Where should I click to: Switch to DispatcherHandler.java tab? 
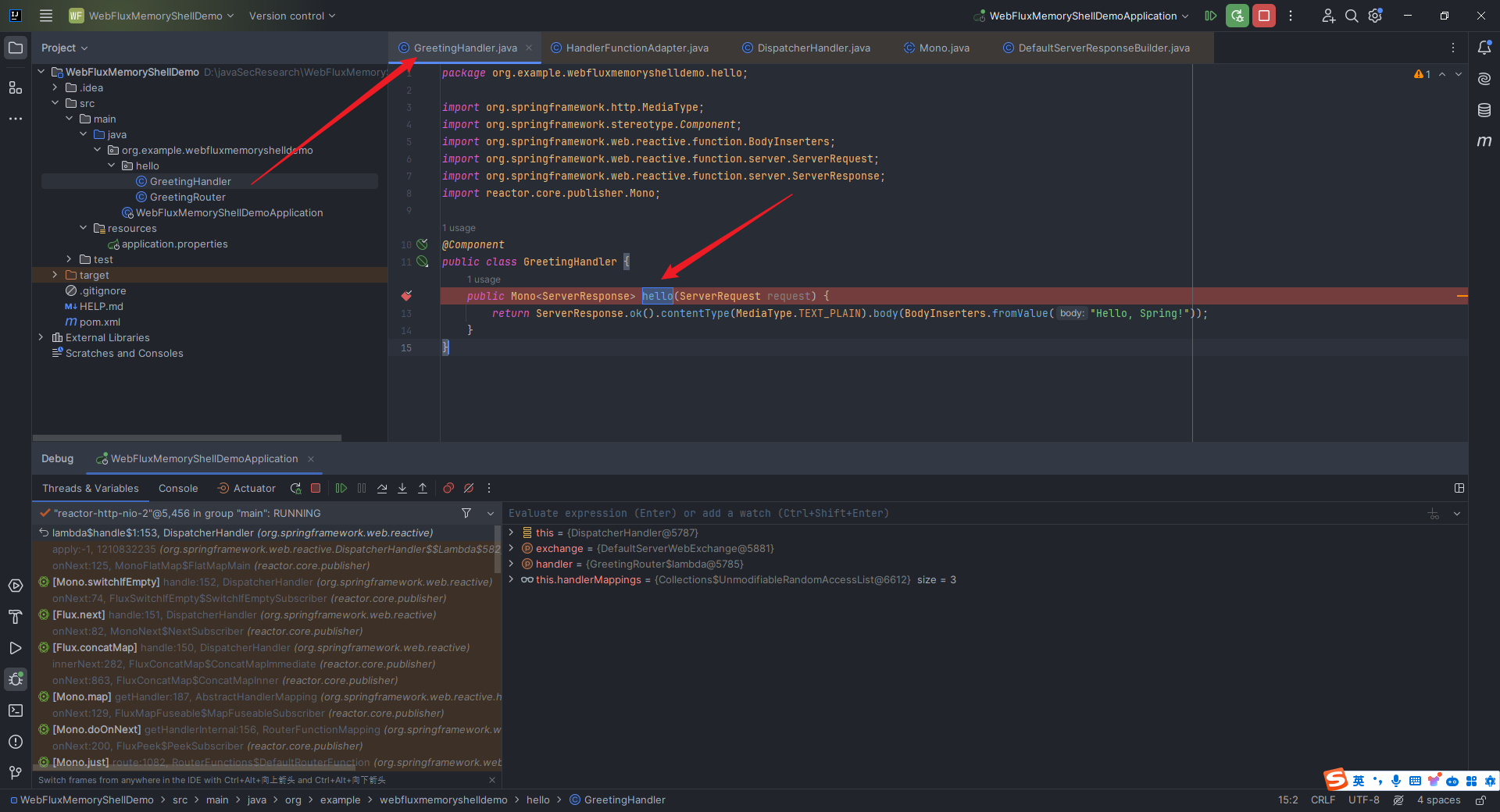click(806, 48)
